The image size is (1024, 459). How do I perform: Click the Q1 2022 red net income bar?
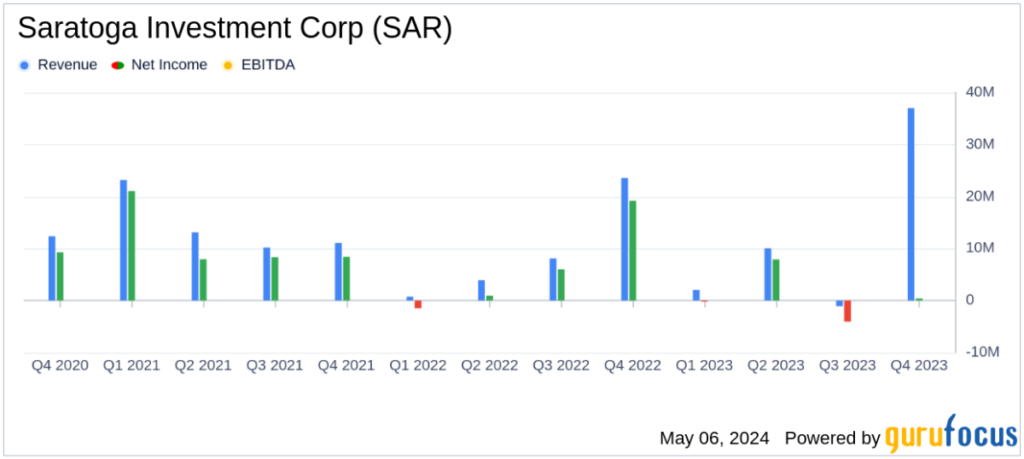point(418,304)
